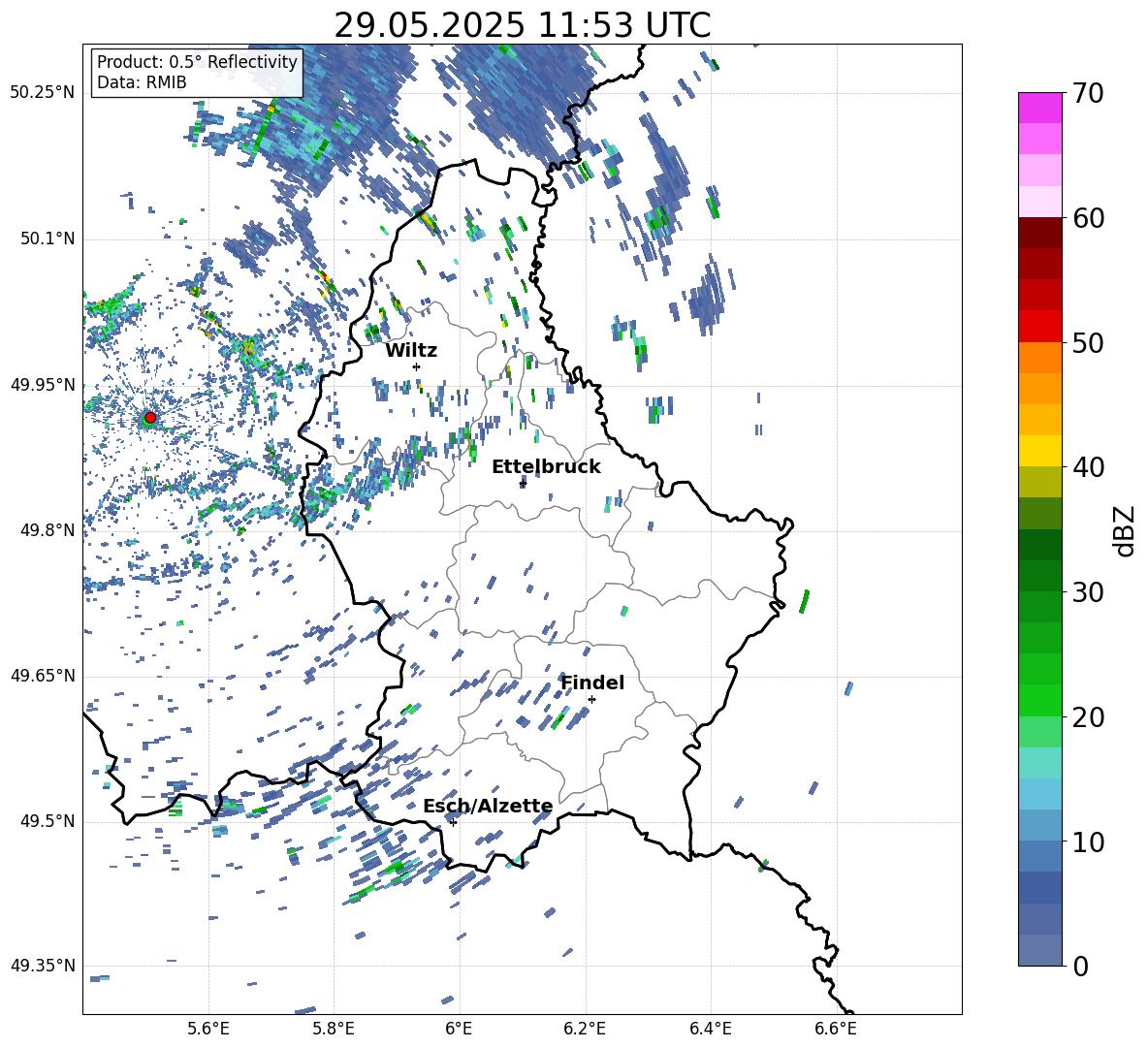Pick the magenta swatch at colorbar top
Screen dimensions: 1148x1048
click(x=1039, y=108)
